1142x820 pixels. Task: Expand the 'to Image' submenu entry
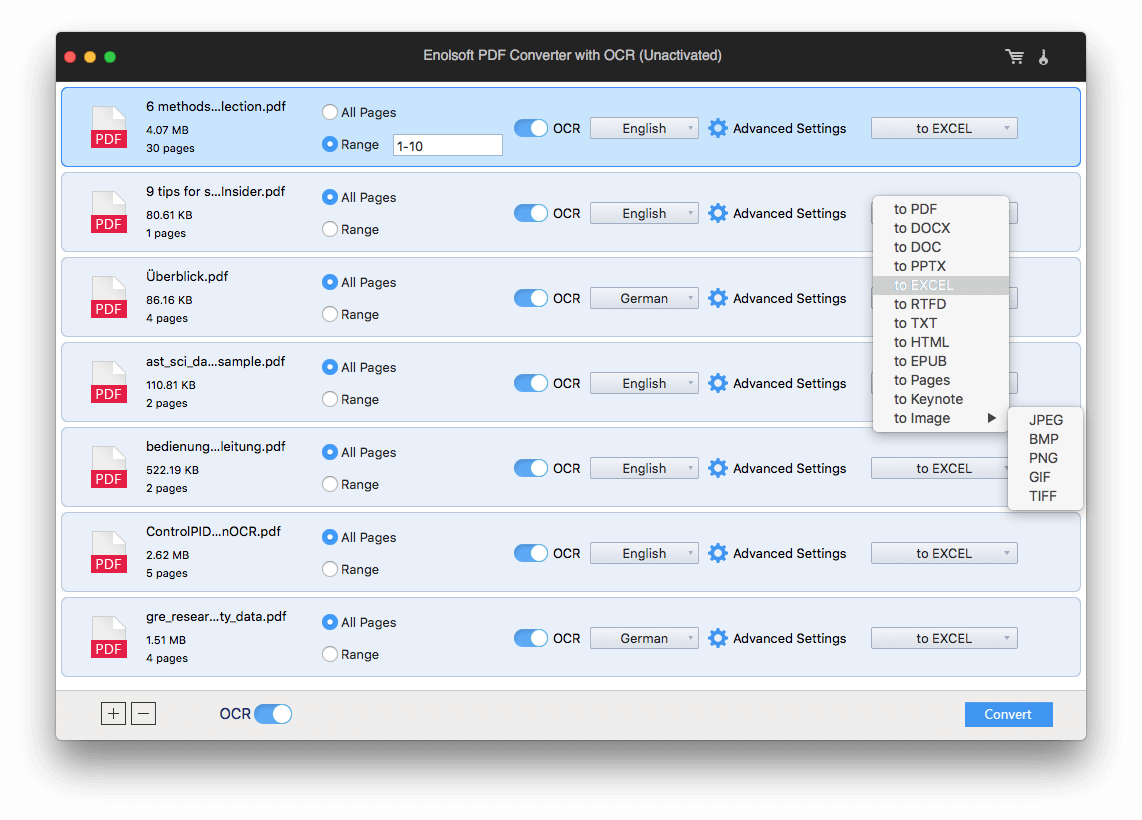(941, 418)
